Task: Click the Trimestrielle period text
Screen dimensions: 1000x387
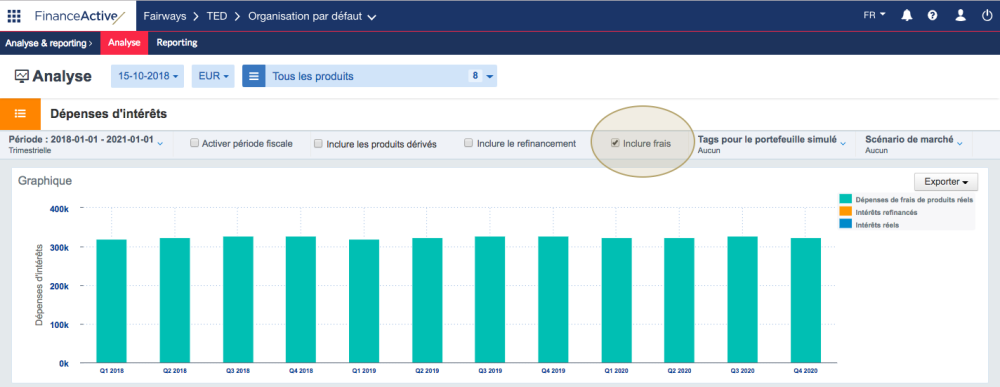Action: tap(29, 151)
